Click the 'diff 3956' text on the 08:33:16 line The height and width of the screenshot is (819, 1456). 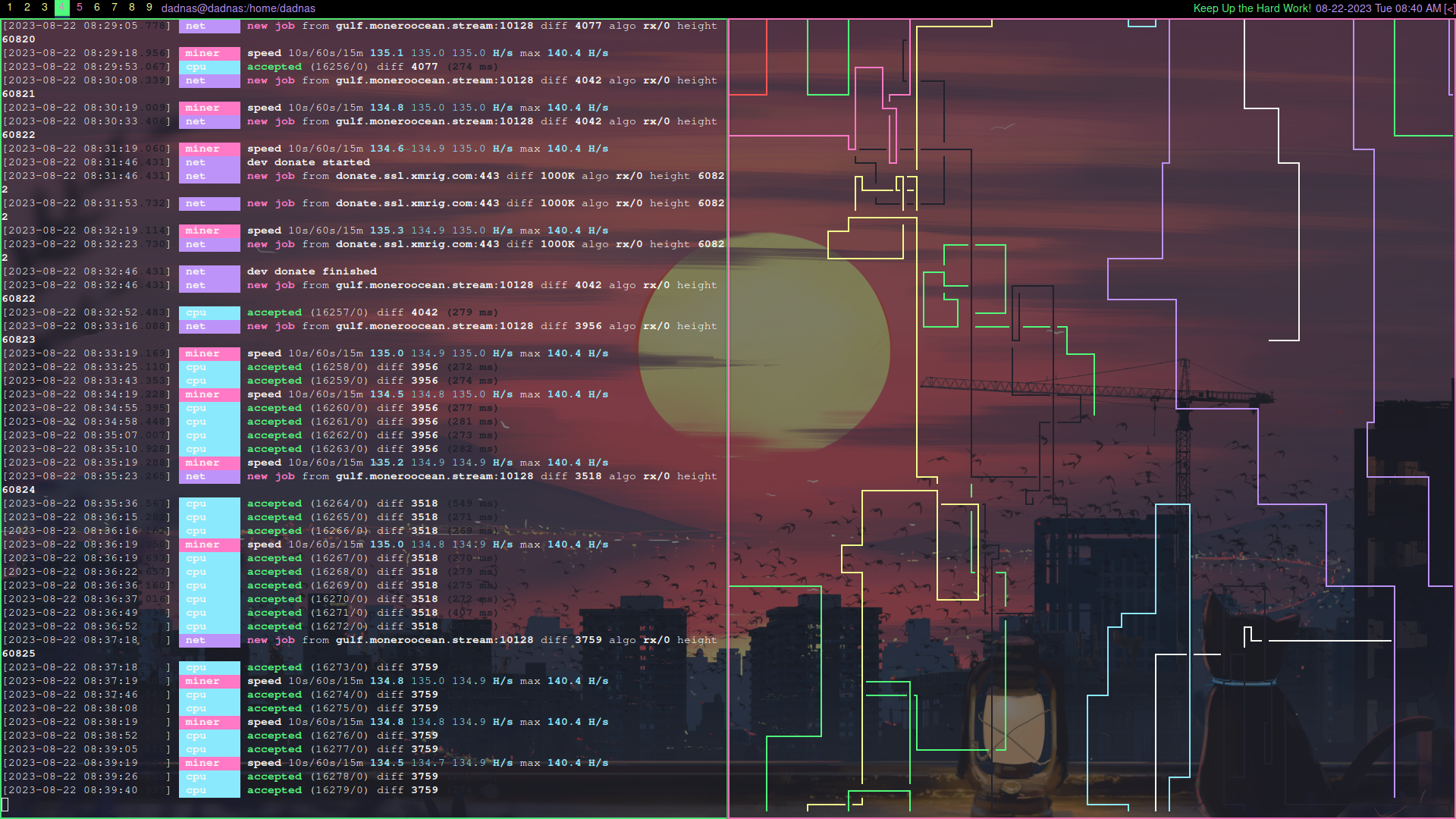point(571,326)
